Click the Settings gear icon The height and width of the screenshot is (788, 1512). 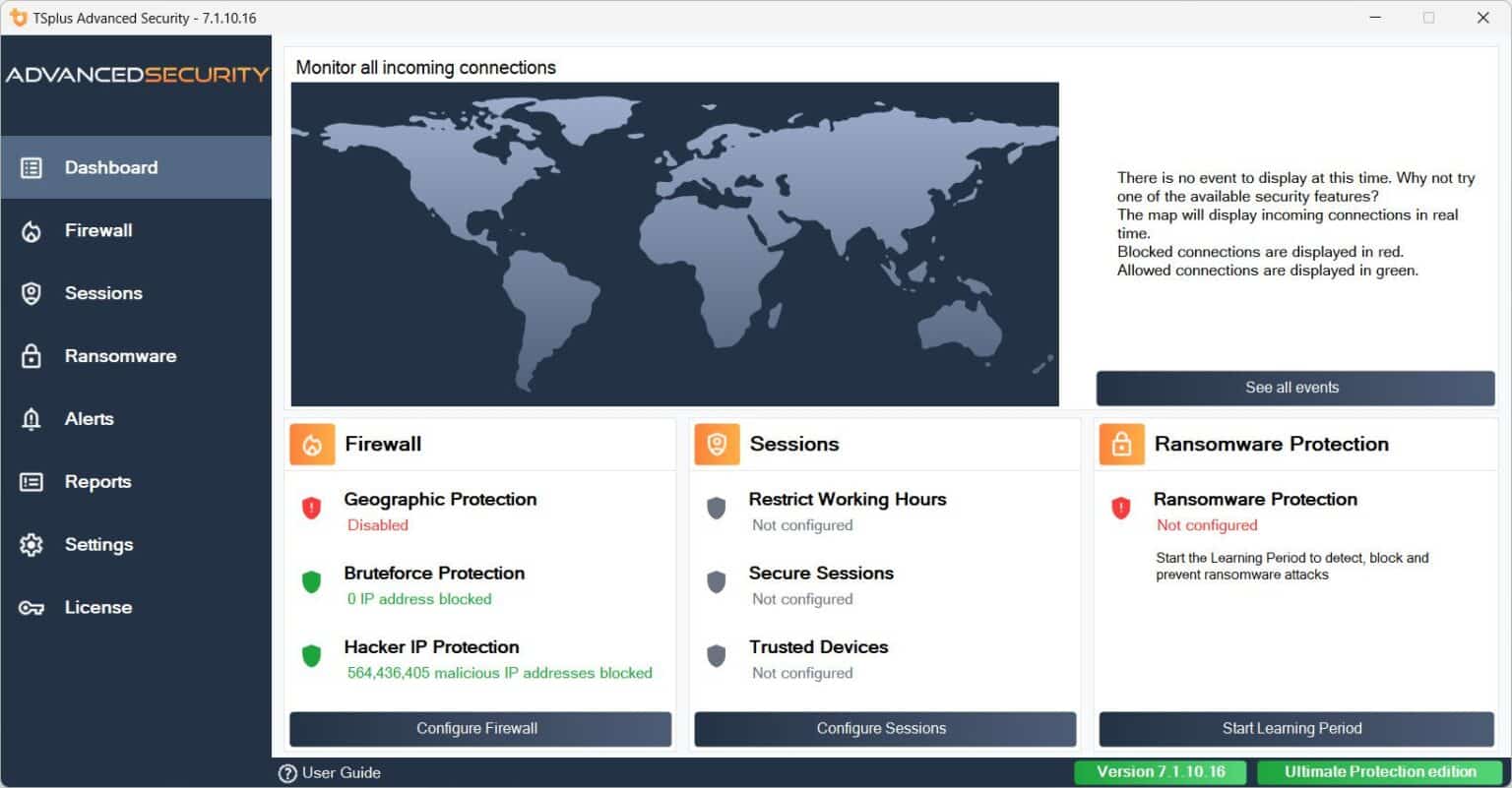click(31, 544)
